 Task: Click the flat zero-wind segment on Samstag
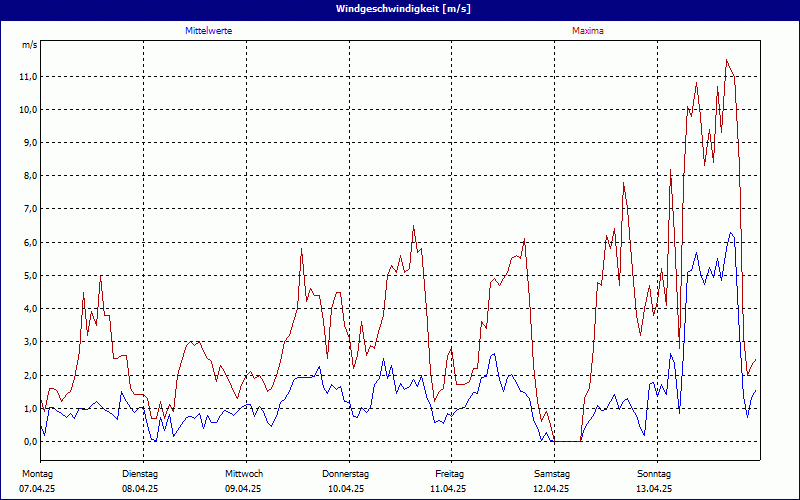click(567, 441)
